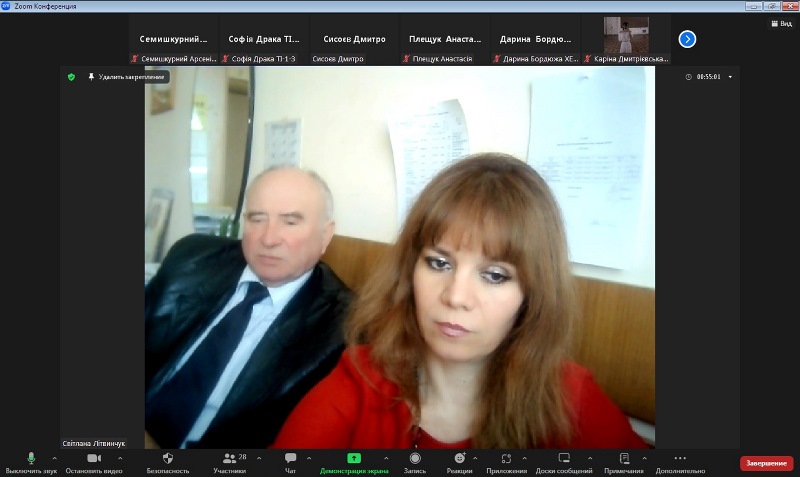Click the participant count 28
Image resolution: width=800 pixels, height=477 pixels.
point(242,457)
